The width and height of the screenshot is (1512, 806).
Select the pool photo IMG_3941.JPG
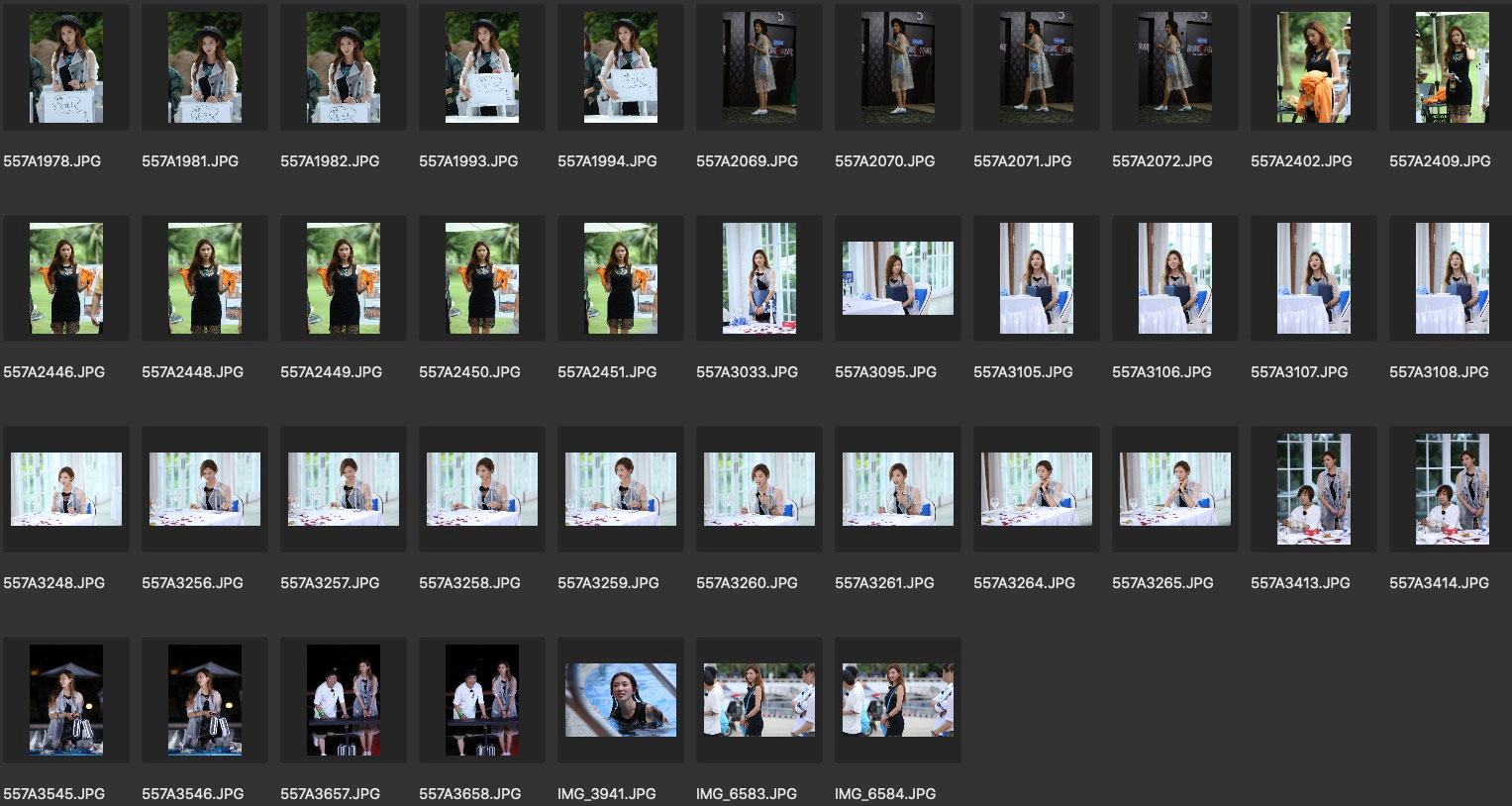coord(621,700)
